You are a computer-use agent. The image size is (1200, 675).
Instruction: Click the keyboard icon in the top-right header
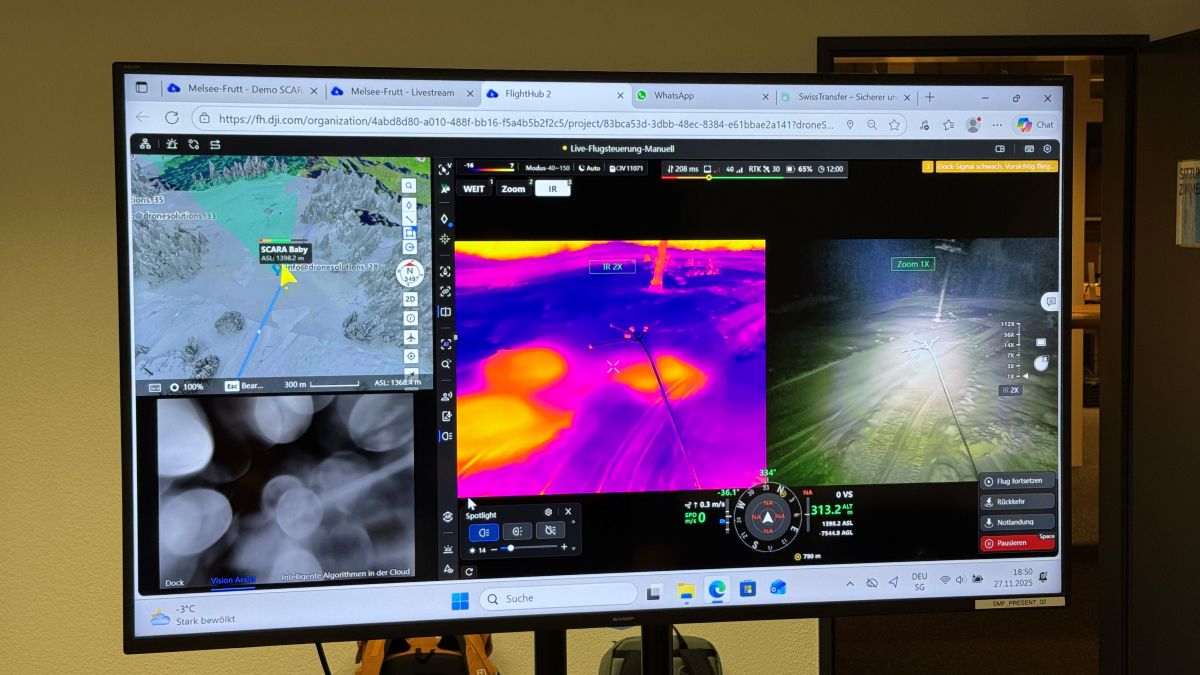click(1029, 148)
